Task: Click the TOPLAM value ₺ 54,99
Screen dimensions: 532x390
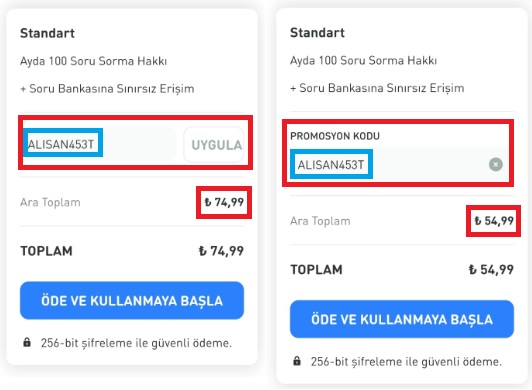Action: (491, 270)
